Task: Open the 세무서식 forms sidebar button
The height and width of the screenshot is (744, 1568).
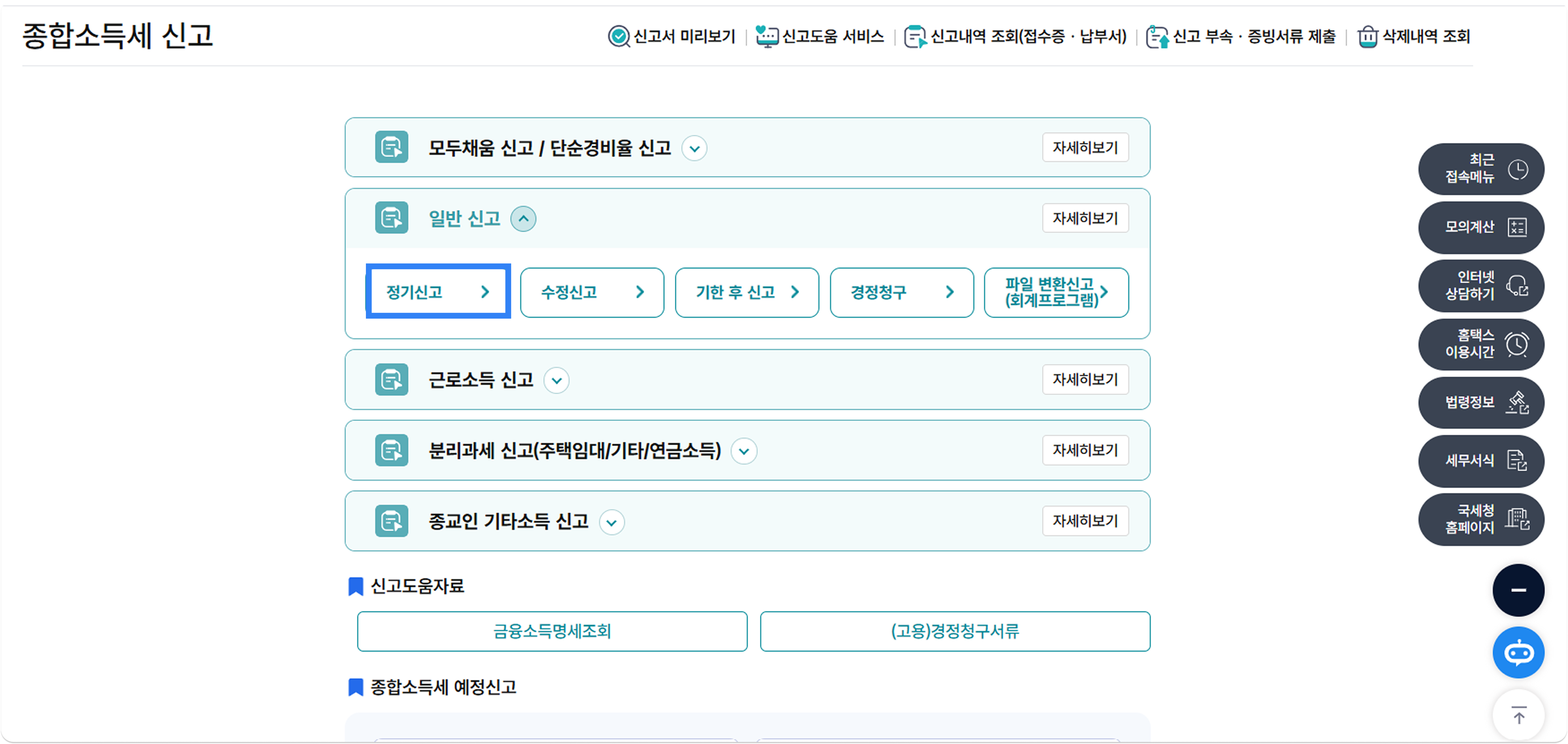Action: (x=1480, y=461)
